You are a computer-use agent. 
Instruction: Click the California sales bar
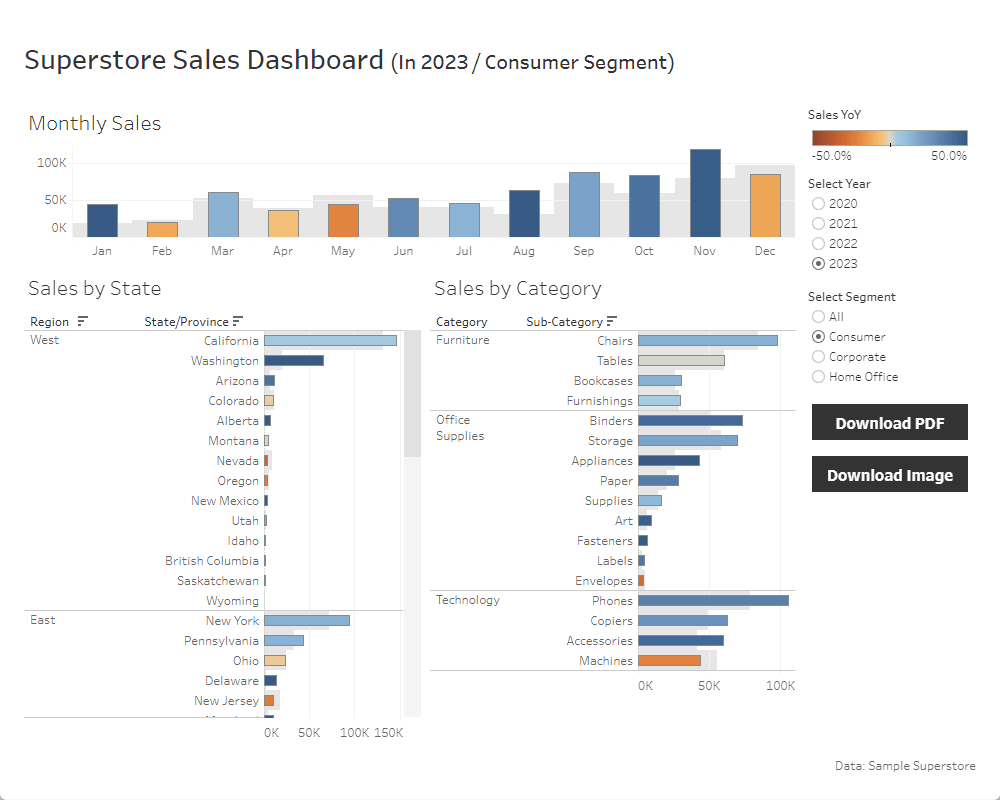tap(330, 341)
